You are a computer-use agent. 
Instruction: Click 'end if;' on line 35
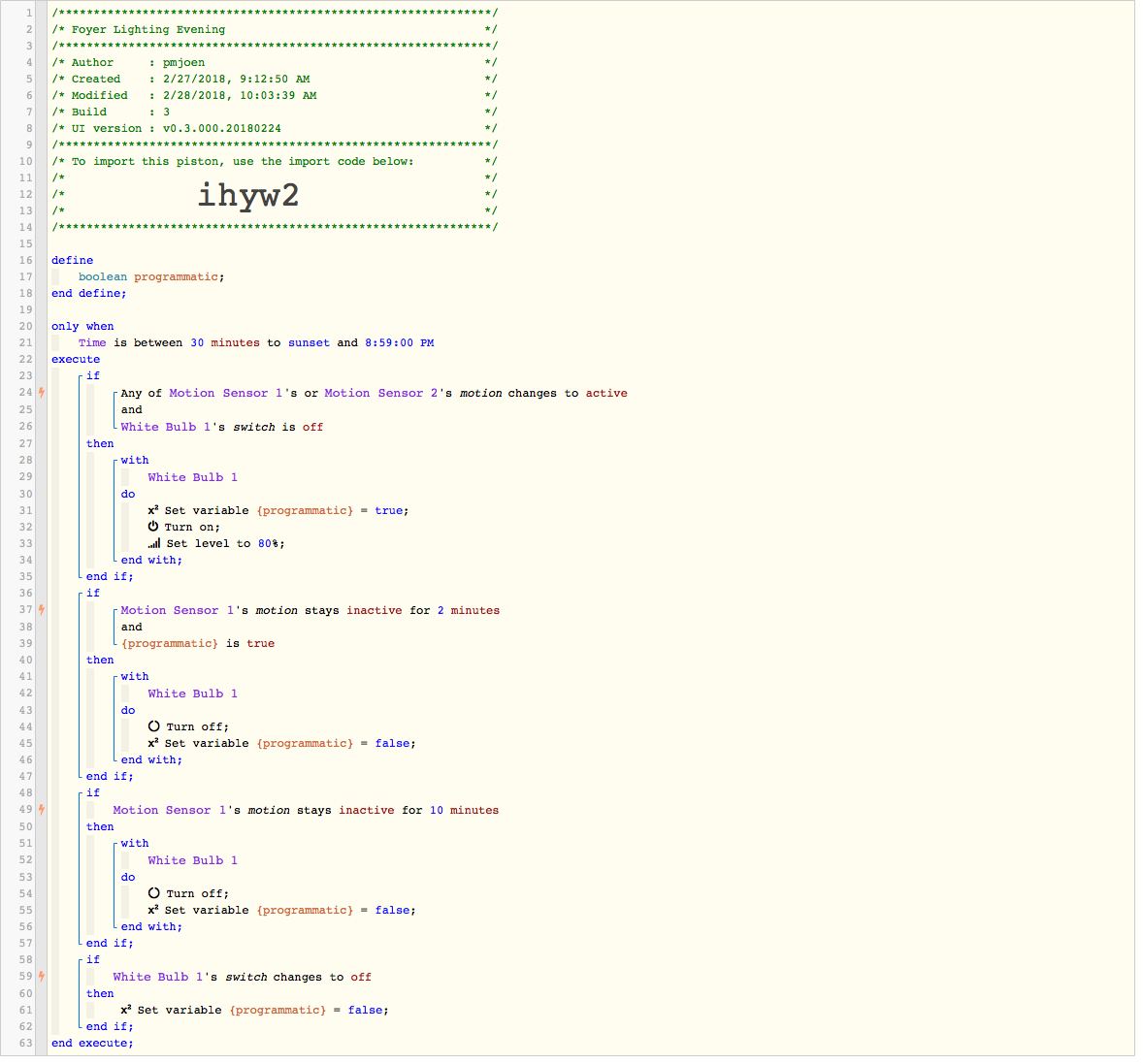(110, 576)
